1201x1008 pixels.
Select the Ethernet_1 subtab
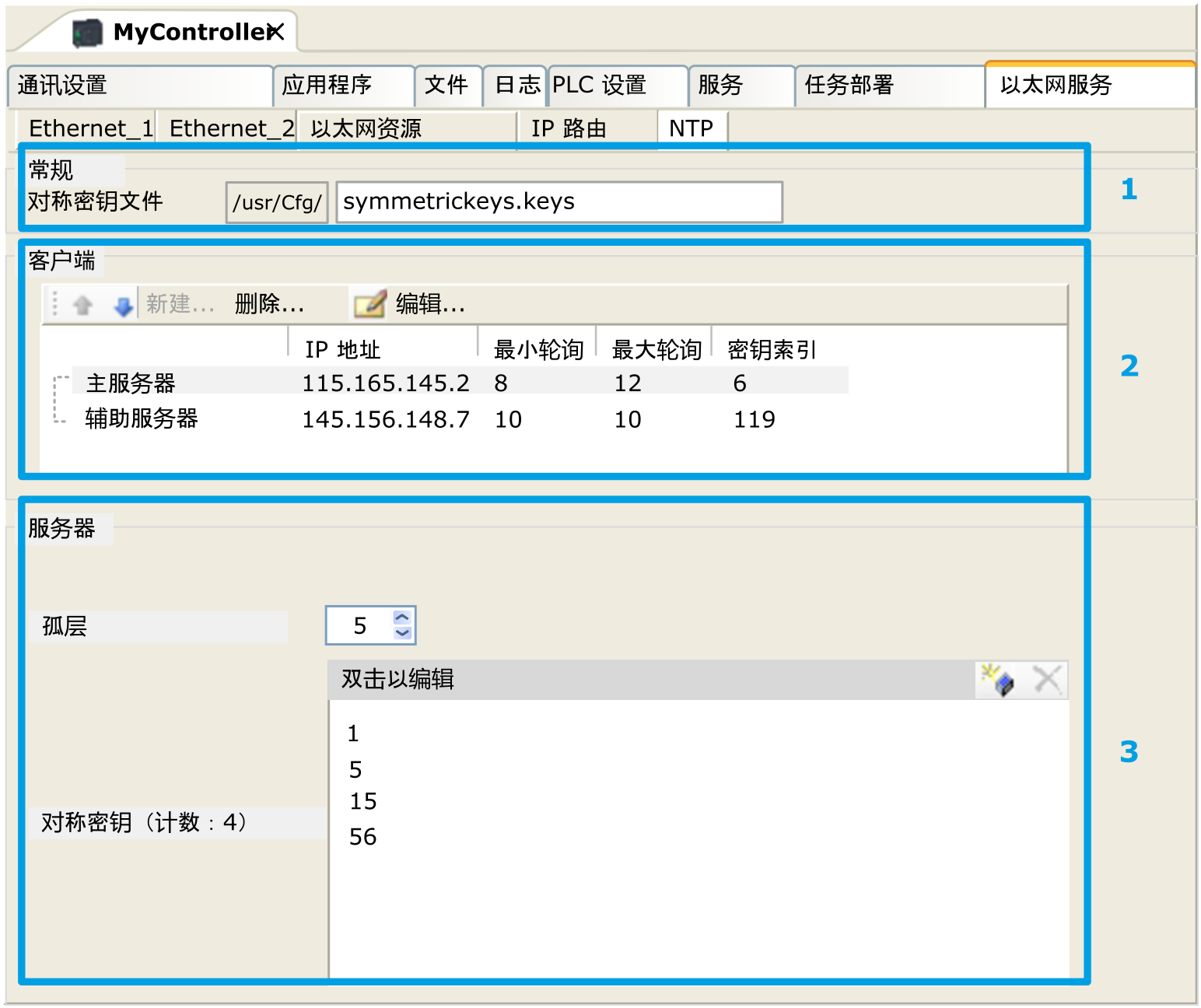89,128
